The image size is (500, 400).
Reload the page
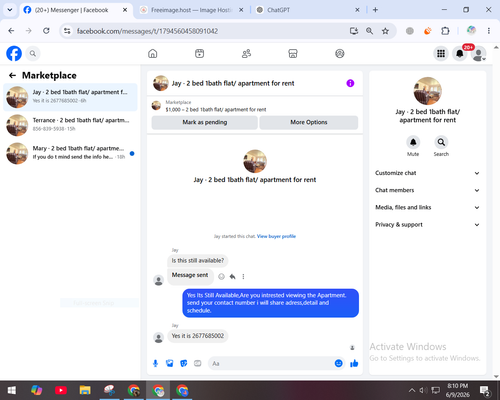coord(46,31)
